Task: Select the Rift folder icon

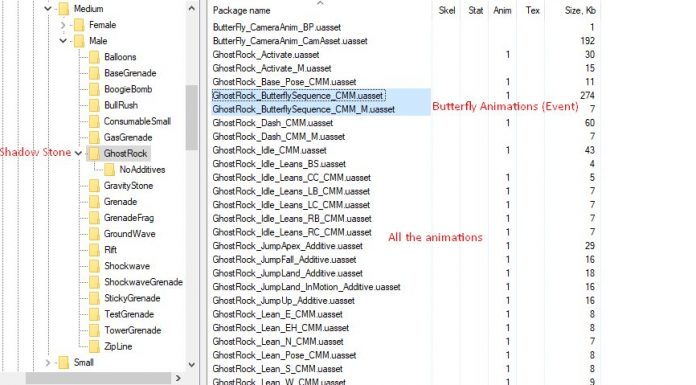Action: coord(94,250)
